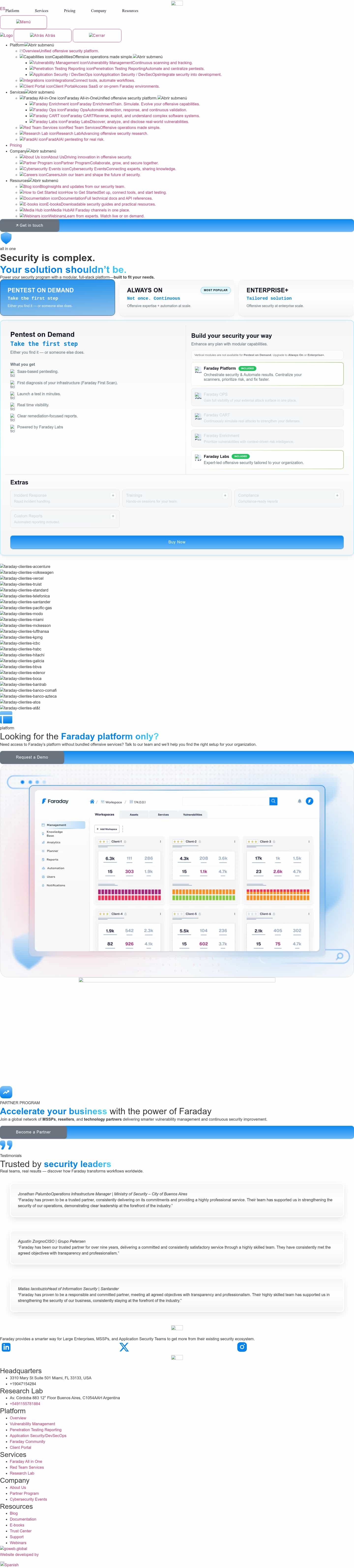Open Vulnerability Management menu entry
The image size is (354, 1568).
click(111, 63)
